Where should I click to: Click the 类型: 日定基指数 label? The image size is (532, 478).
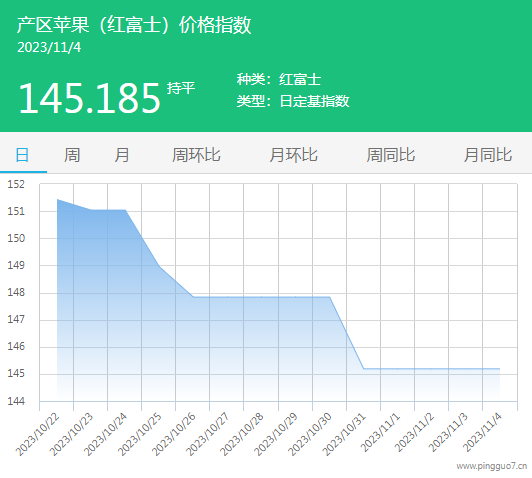click(x=293, y=101)
